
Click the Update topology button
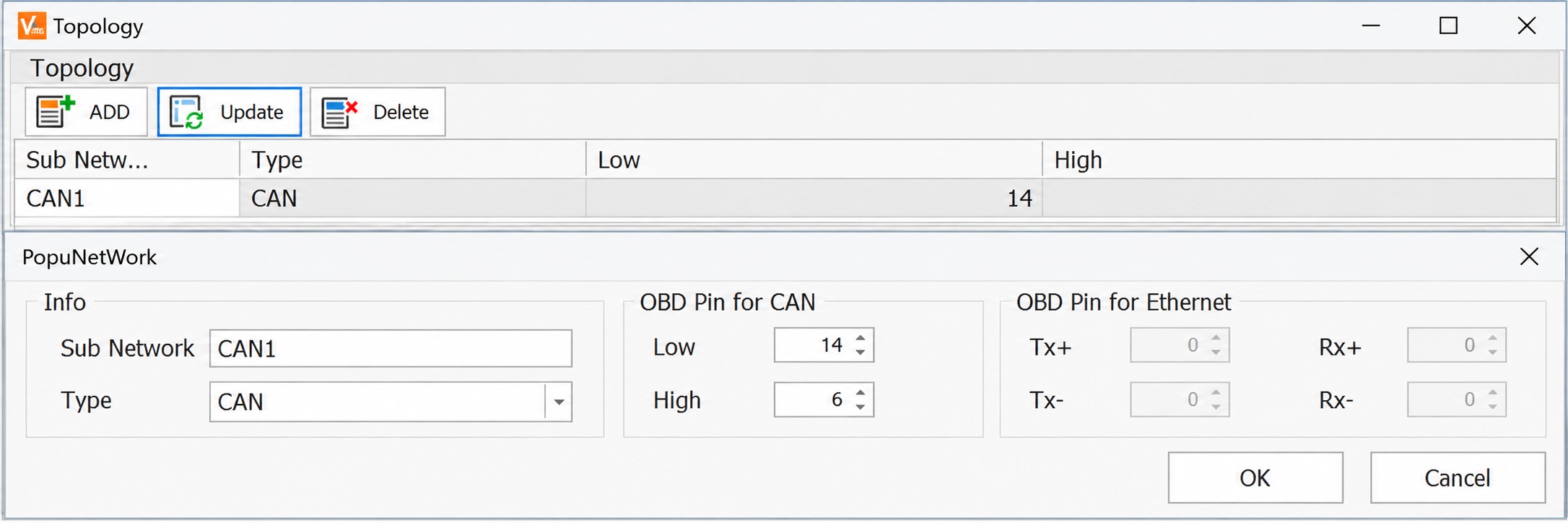[230, 112]
